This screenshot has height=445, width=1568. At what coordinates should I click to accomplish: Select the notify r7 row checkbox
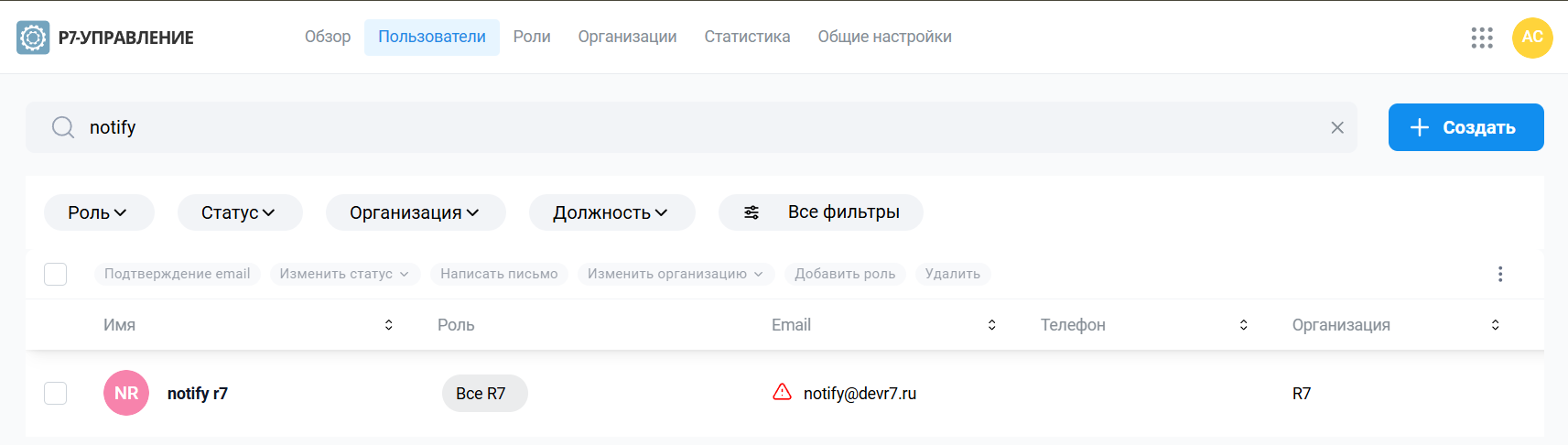click(x=56, y=393)
